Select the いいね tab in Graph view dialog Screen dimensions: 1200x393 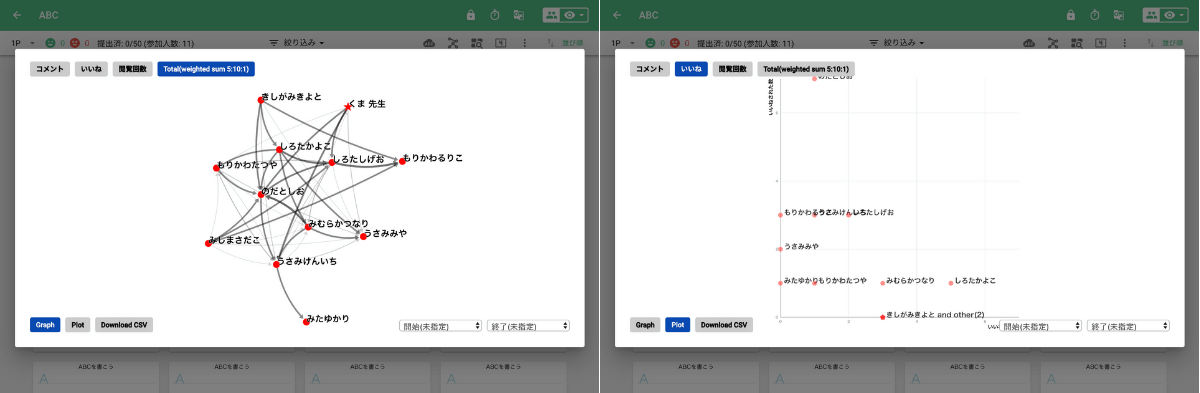click(x=91, y=69)
